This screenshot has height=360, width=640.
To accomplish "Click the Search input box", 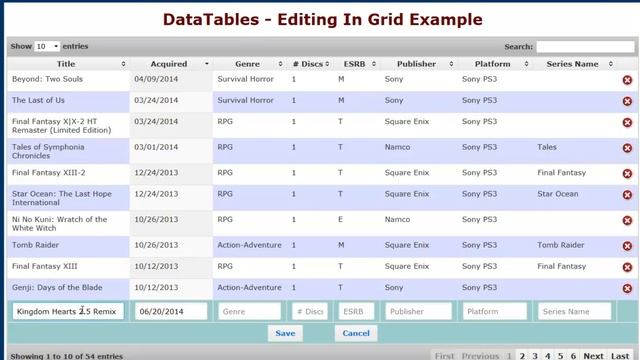I will tap(585, 47).
